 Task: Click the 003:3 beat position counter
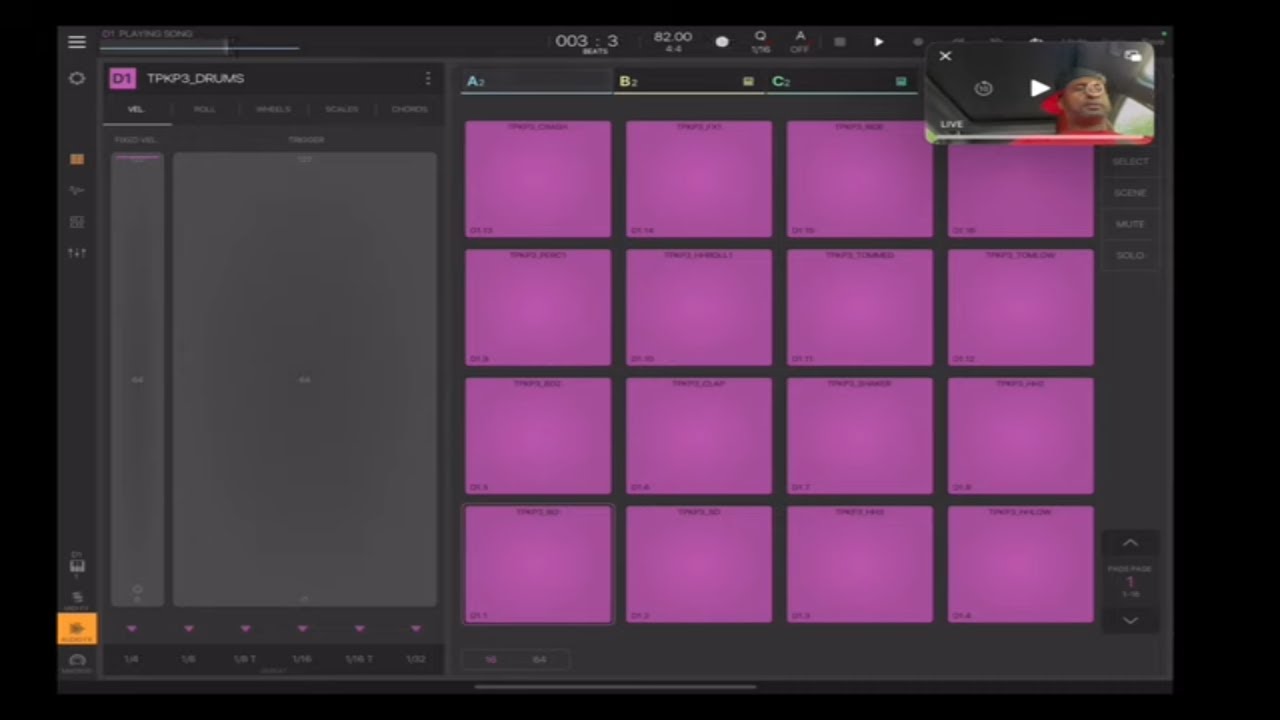(x=587, y=41)
